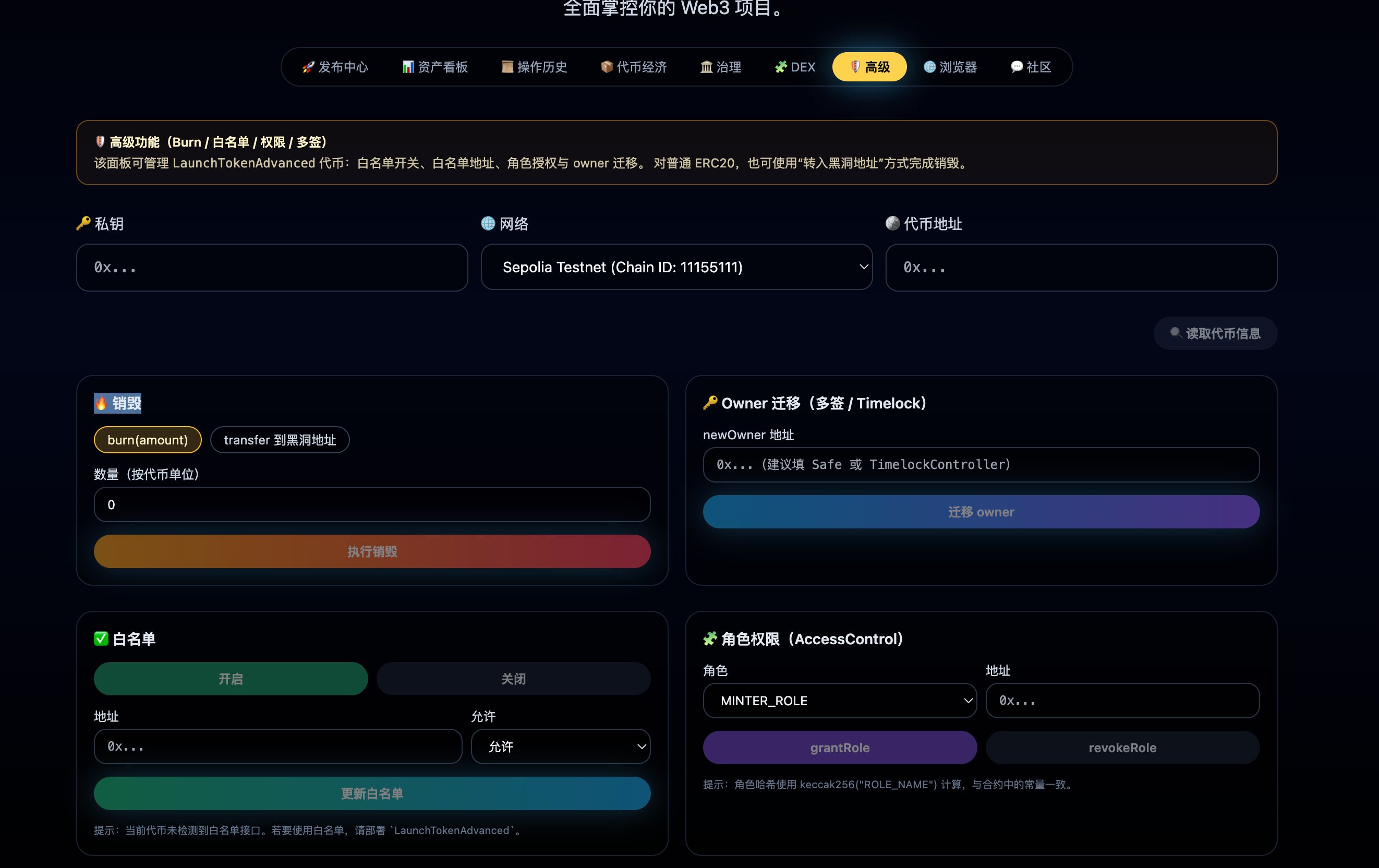The width and height of the screenshot is (1379, 868).
Task: Open the 允许 whitelist permission dropdown
Action: pos(560,746)
